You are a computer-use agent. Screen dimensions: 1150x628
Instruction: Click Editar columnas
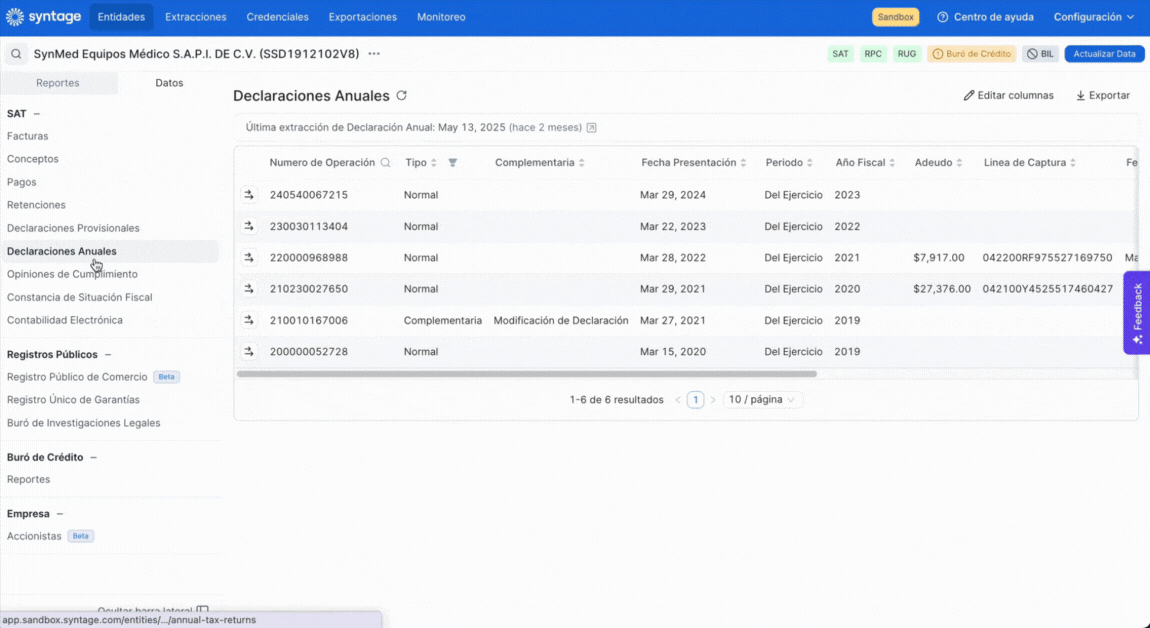pyautogui.click(x=1008, y=95)
